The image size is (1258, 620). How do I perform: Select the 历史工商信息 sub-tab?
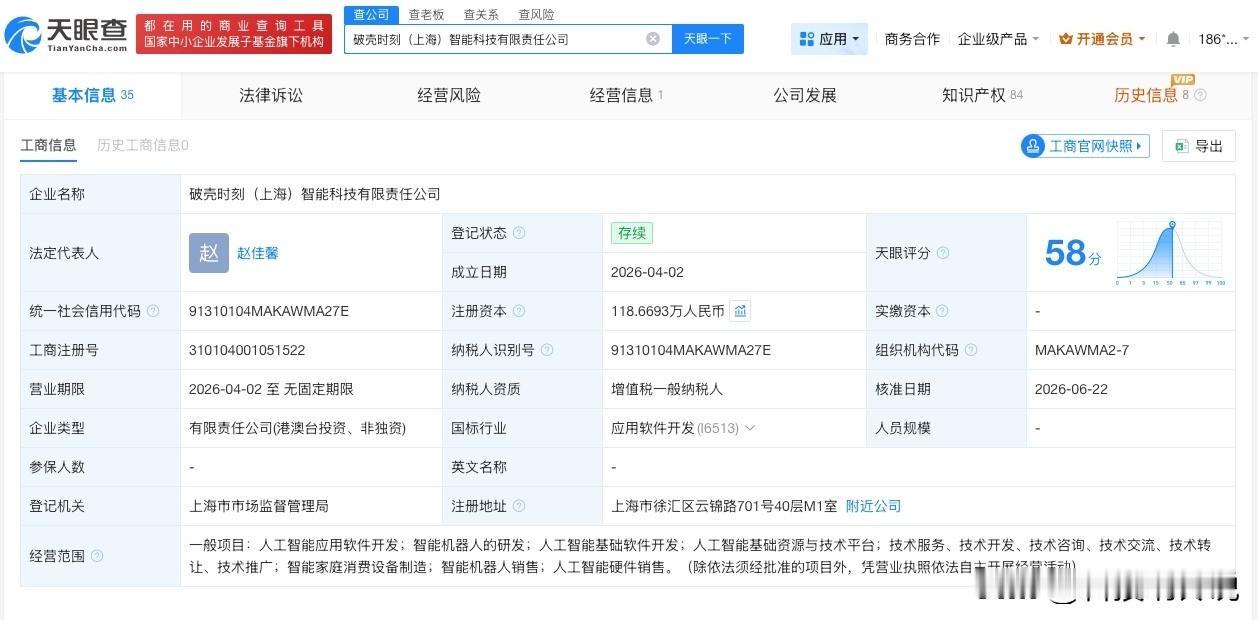coord(143,145)
